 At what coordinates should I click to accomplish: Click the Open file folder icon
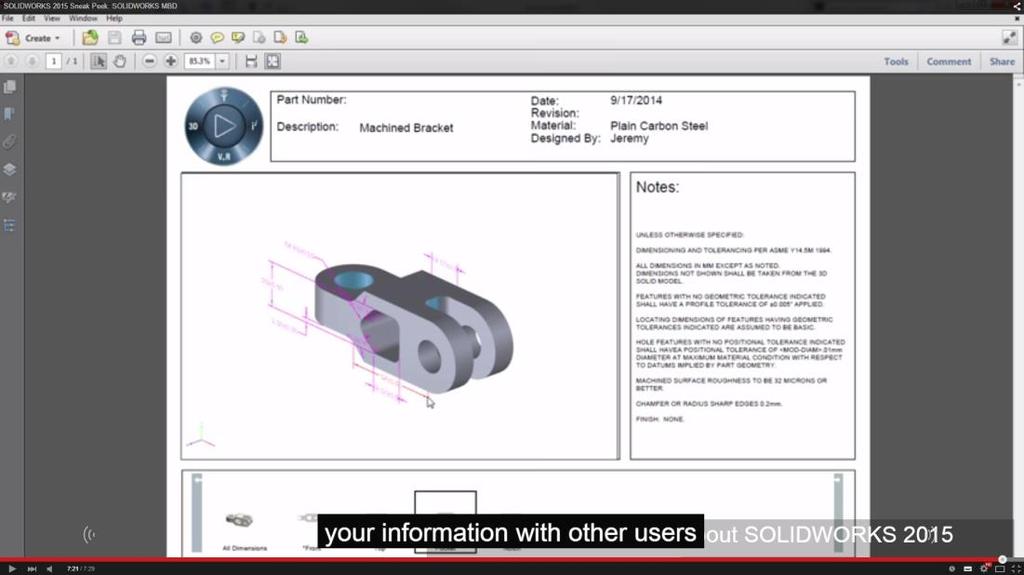90,38
